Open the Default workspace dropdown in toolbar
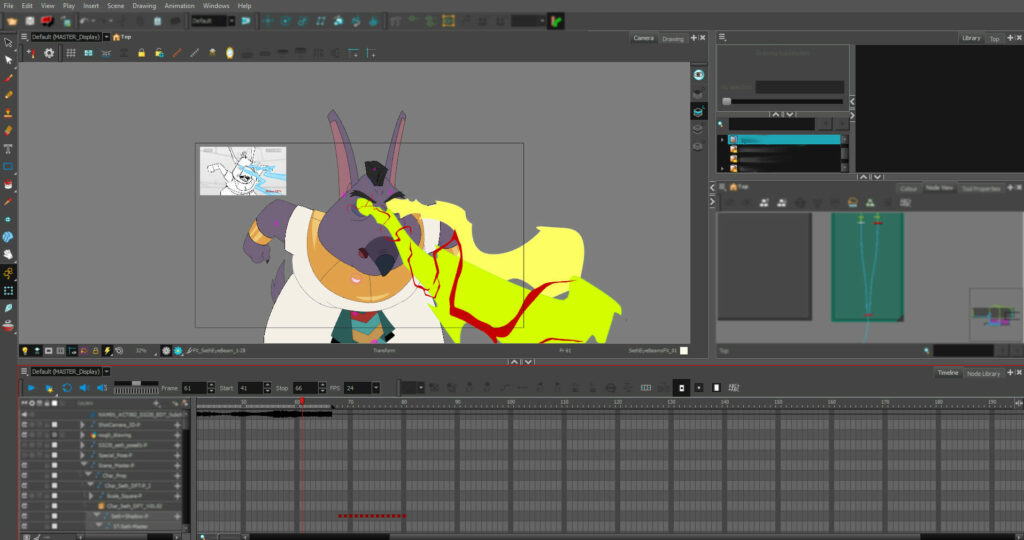This screenshot has width=1024, height=540. [231, 22]
